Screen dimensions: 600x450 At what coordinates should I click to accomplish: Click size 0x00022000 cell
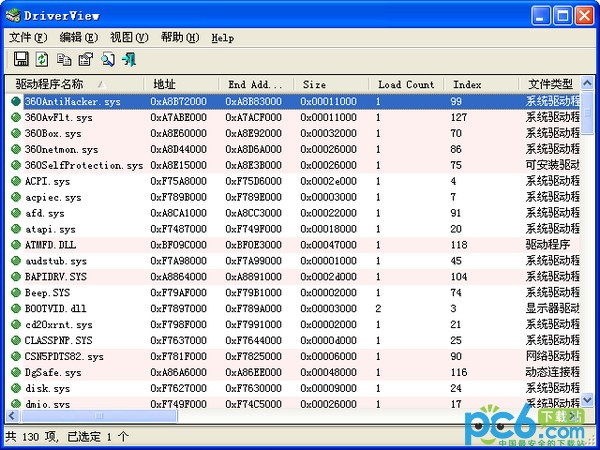tap(328, 213)
